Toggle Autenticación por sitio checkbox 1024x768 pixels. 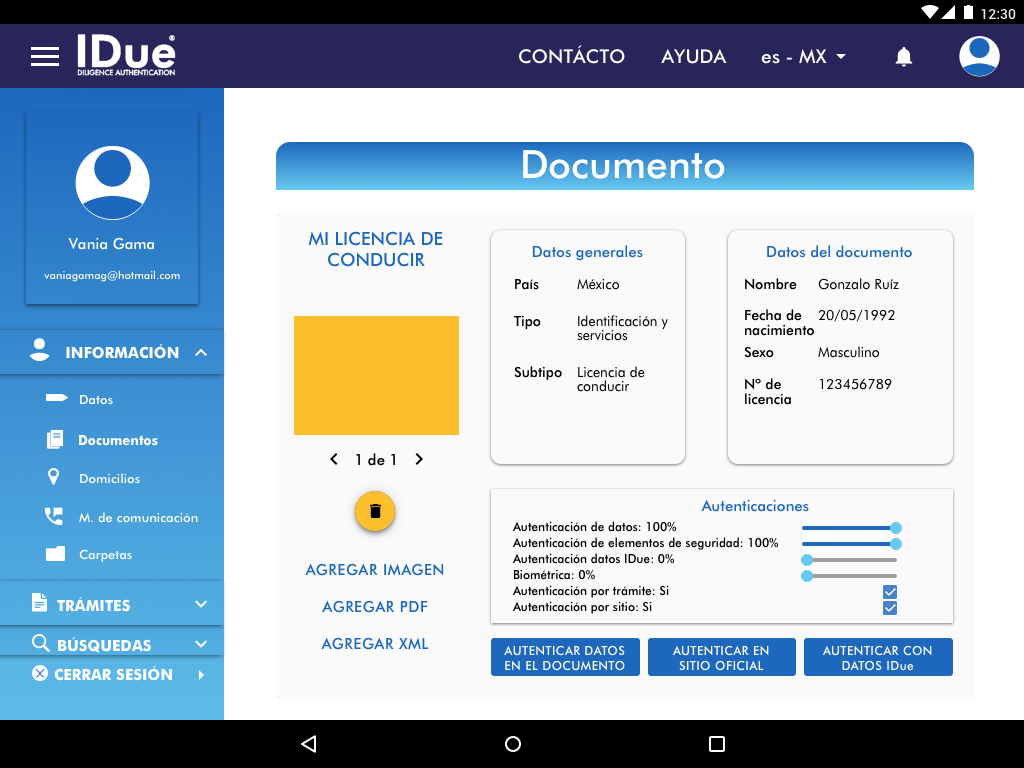[890, 608]
